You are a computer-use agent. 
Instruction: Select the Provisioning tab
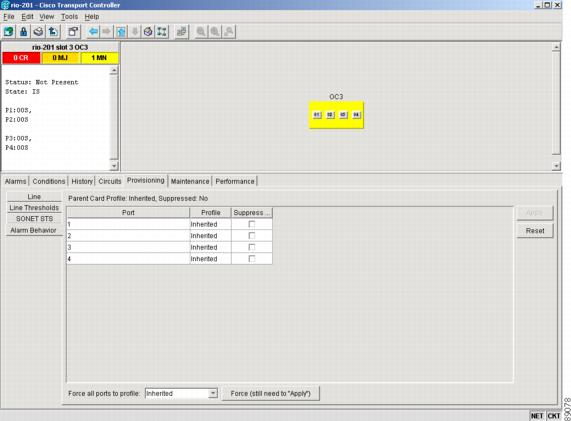146,181
